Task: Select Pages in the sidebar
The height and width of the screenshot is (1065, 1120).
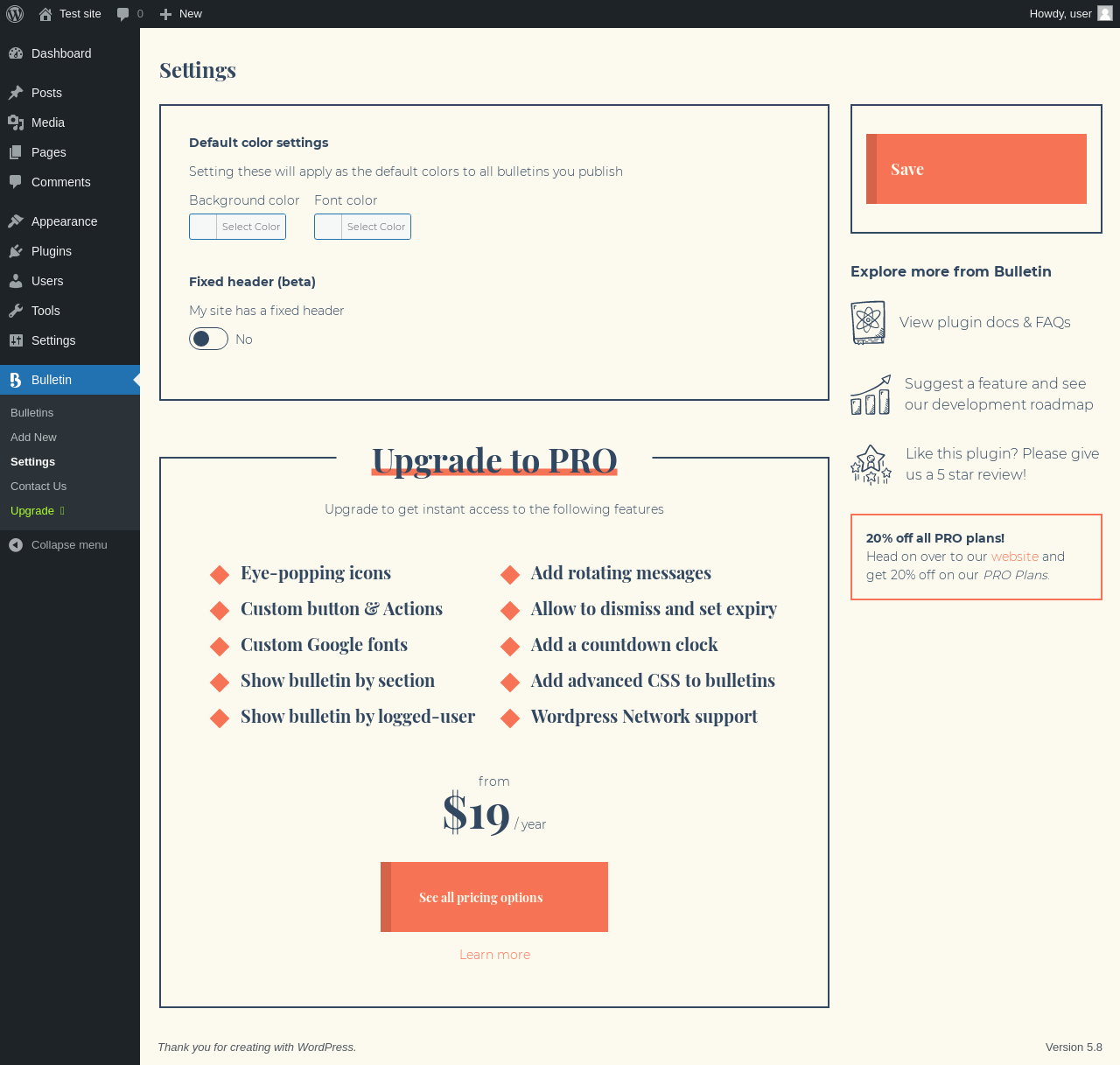Action: pyautogui.click(x=49, y=152)
